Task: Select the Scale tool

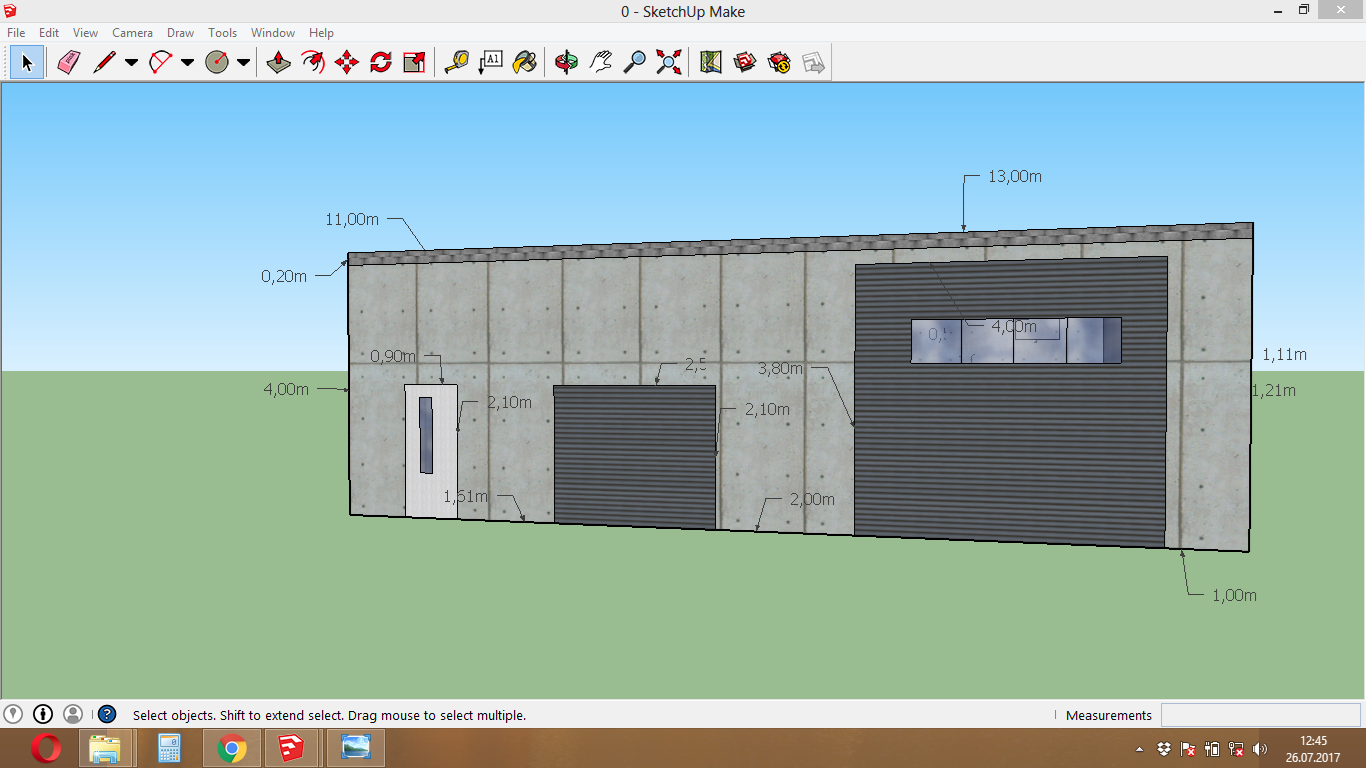Action: pos(414,63)
